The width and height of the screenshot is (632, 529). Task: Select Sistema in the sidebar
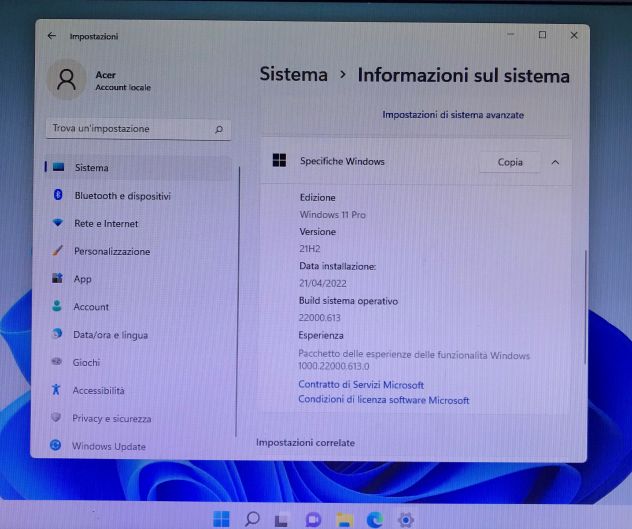tap(138, 167)
